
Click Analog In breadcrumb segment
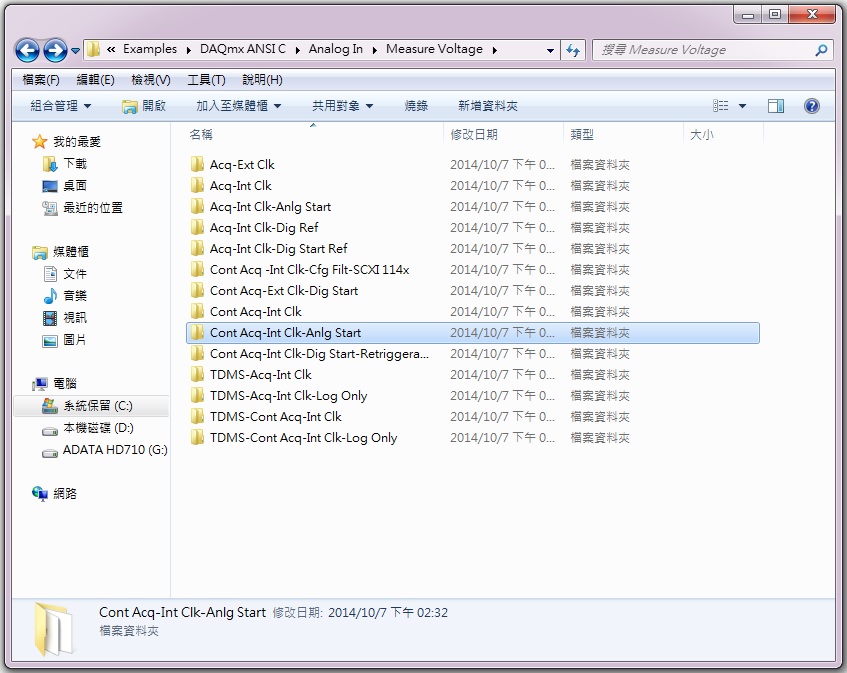335,49
